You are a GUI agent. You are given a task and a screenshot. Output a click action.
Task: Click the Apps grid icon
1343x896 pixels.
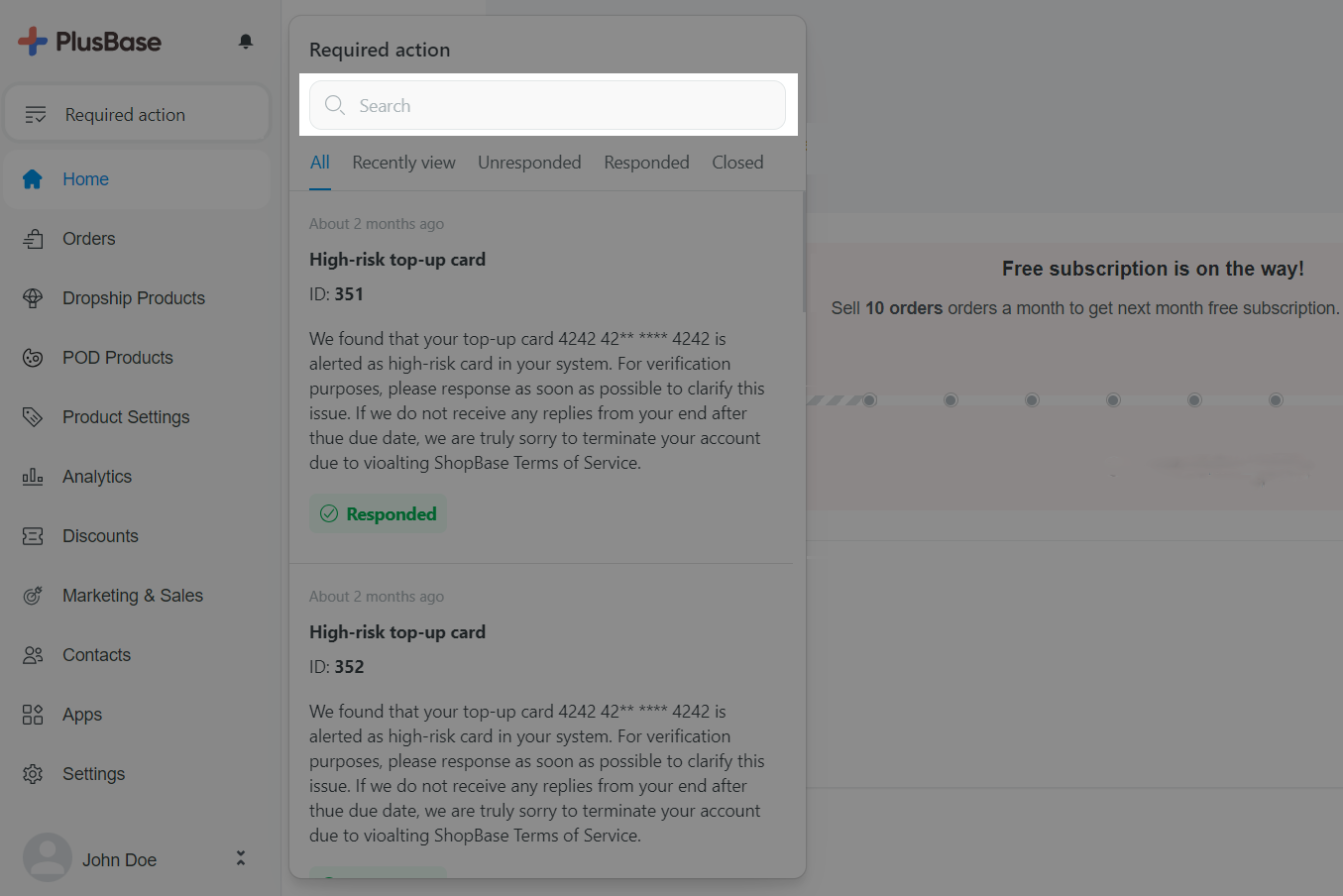pos(33,715)
